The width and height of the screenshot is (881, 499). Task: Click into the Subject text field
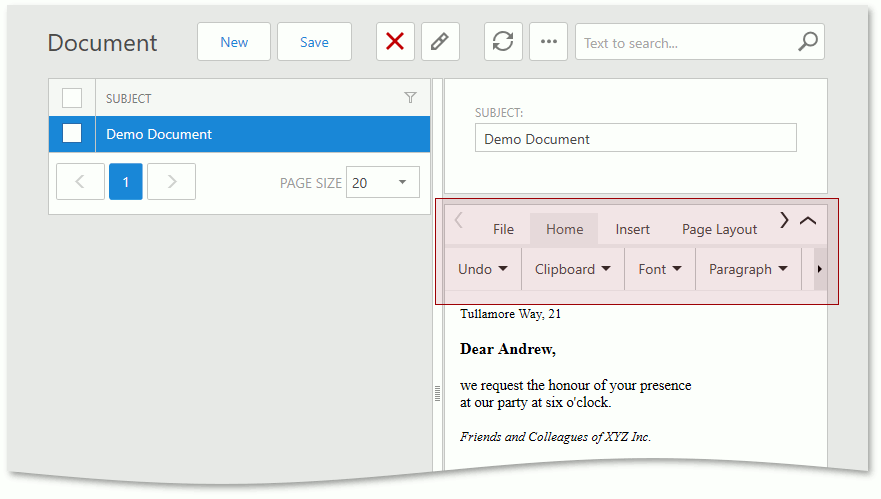pos(635,139)
